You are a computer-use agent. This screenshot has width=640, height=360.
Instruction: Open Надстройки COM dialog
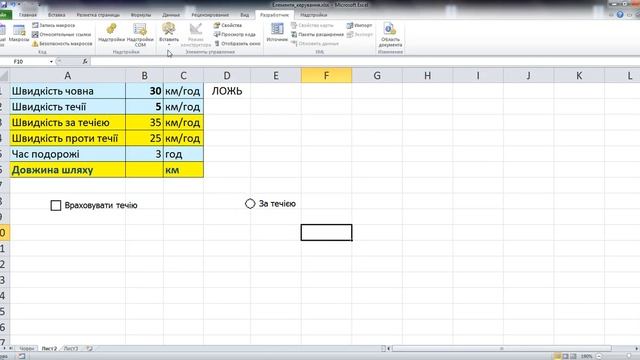140,35
